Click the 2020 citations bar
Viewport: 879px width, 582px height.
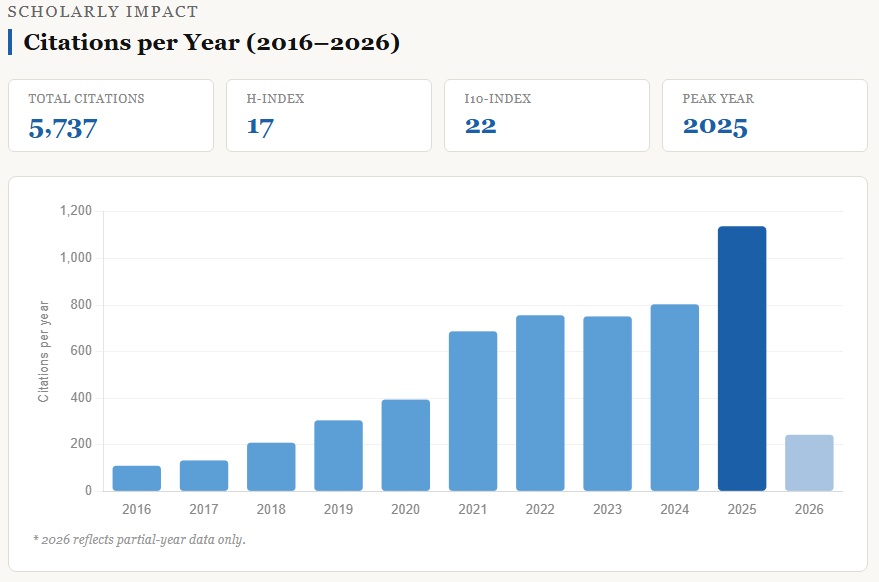[406, 445]
